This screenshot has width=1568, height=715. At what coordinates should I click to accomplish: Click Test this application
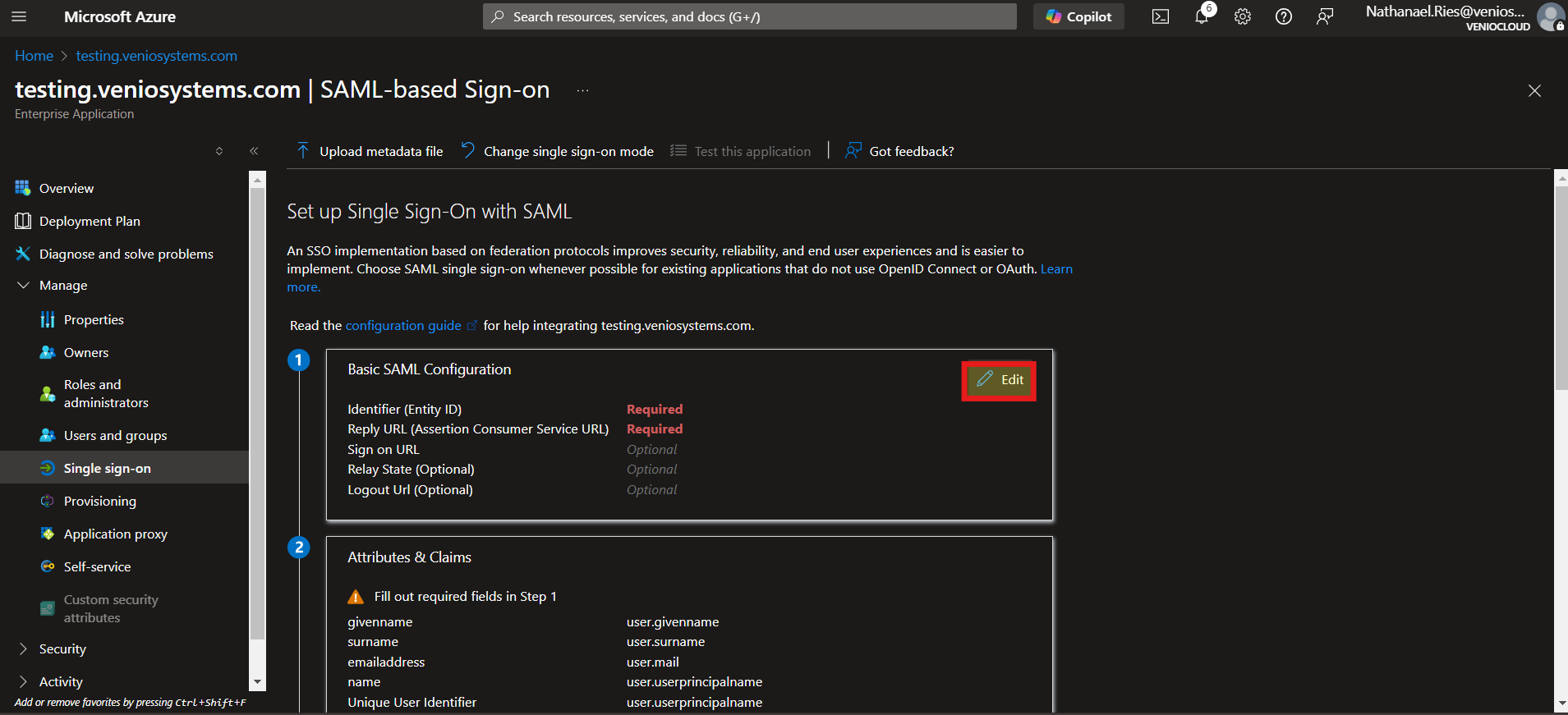click(x=740, y=151)
